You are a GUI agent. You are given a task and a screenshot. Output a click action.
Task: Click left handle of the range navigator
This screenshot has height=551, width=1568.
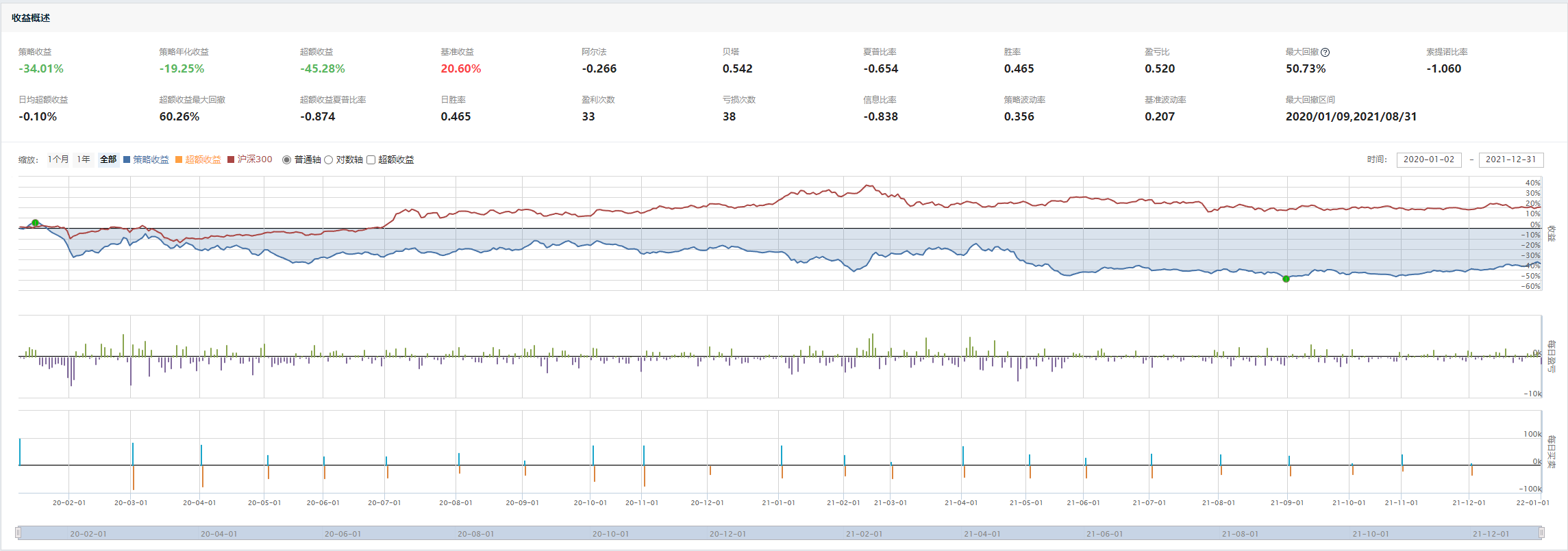coord(18,533)
